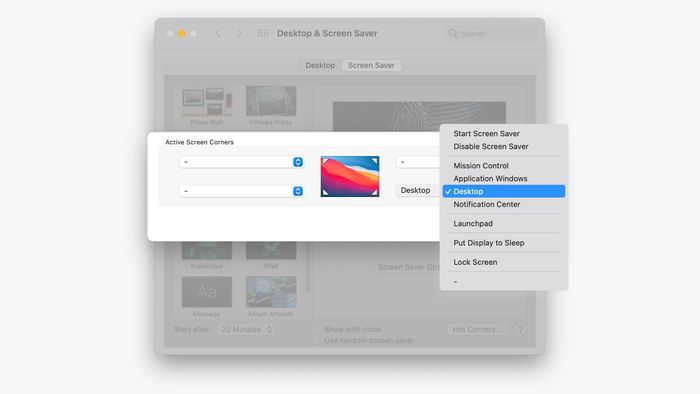Select the Shell screen saver thumbnail
The height and width of the screenshot is (394, 700).
tap(271, 250)
